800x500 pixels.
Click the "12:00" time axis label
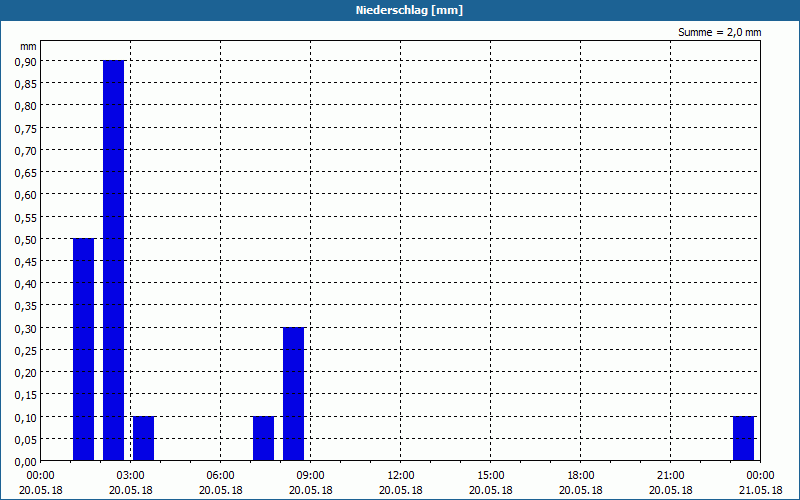coord(401,476)
